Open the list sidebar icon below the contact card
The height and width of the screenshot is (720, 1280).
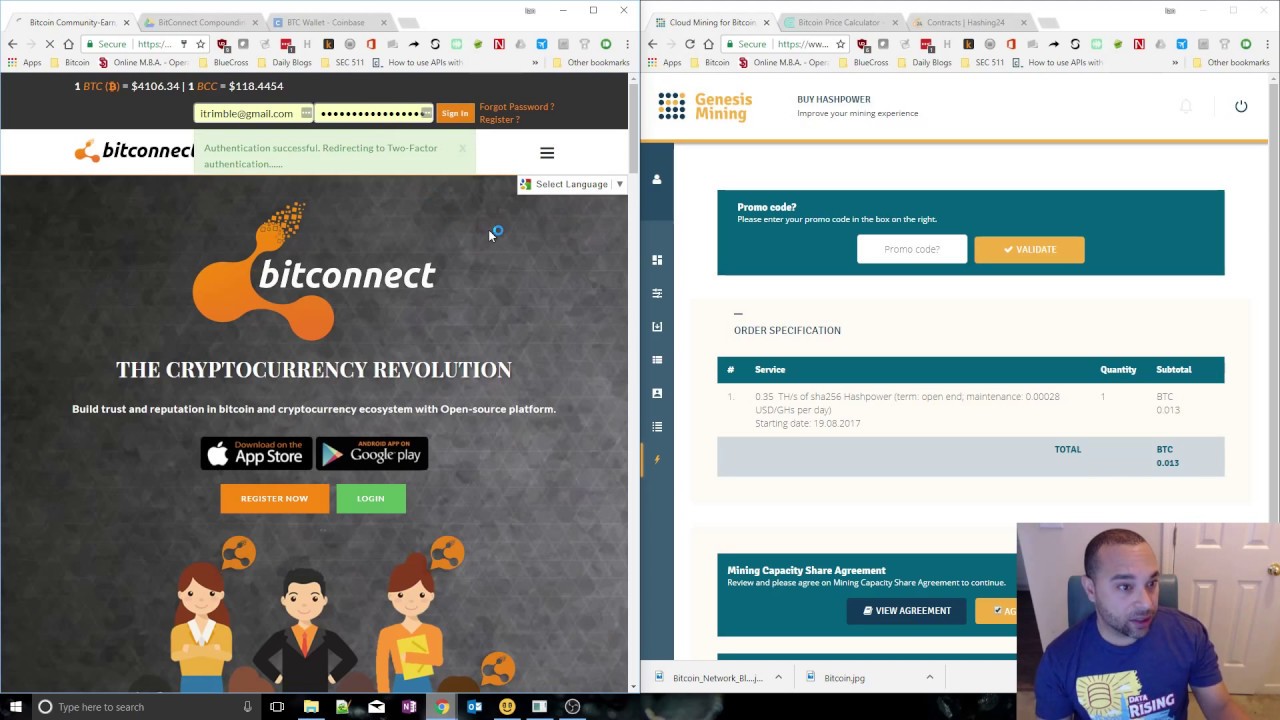657,427
